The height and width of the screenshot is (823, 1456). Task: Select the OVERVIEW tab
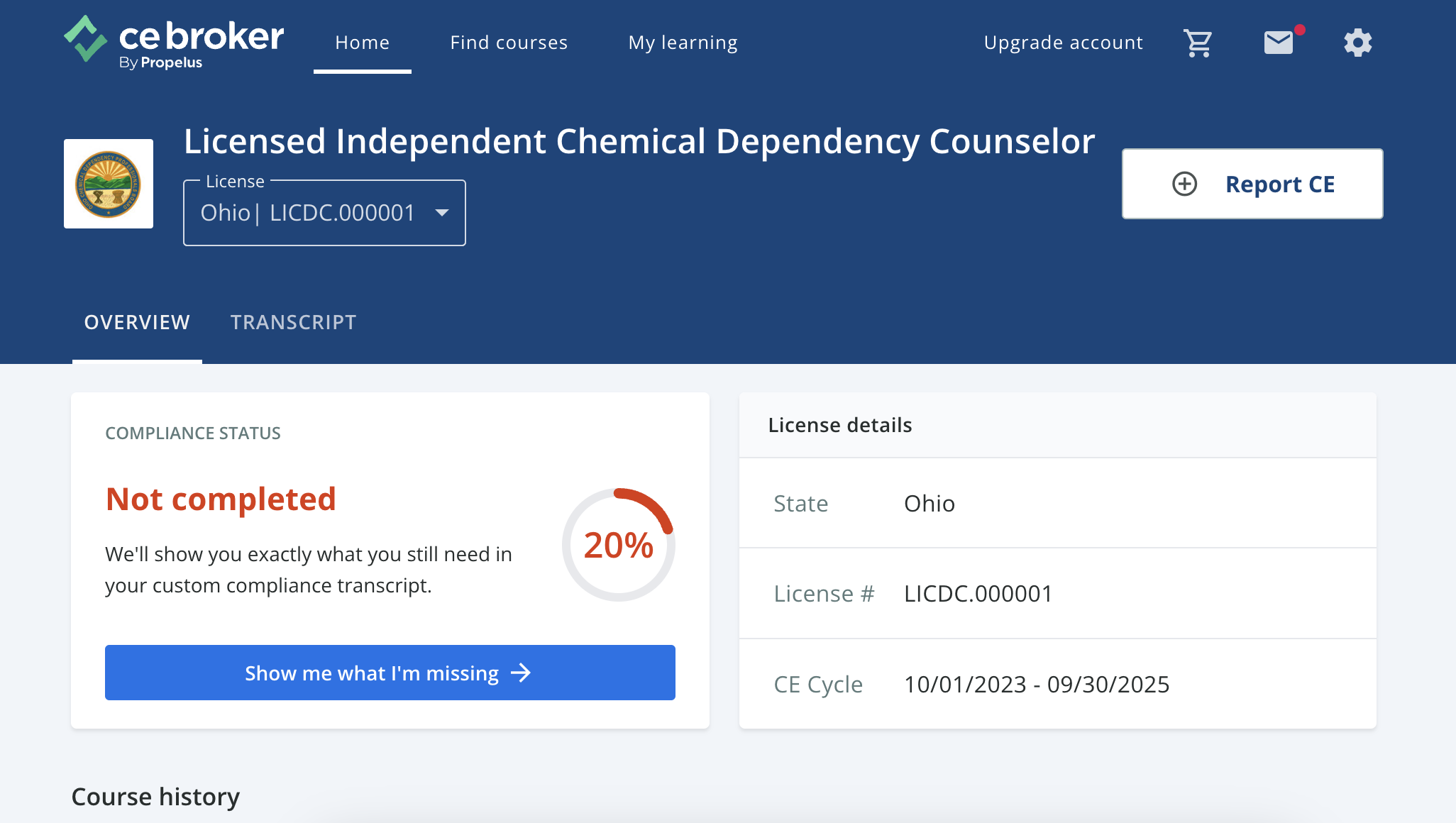[137, 322]
